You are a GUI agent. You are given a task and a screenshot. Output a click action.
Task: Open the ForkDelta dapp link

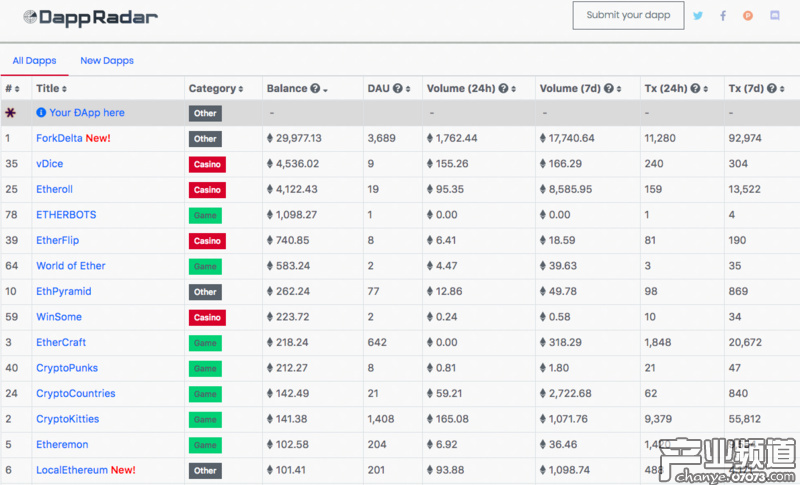(x=59, y=138)
